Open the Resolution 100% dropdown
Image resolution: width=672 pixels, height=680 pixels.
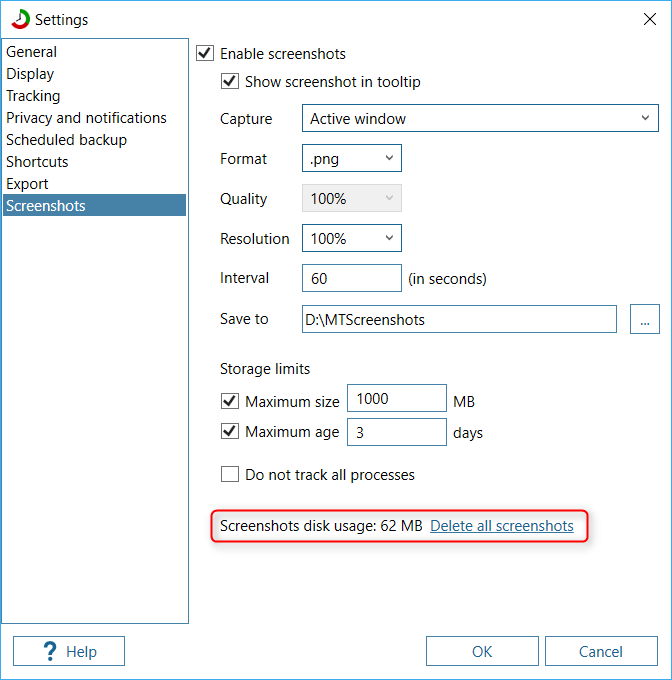[352, 238]
